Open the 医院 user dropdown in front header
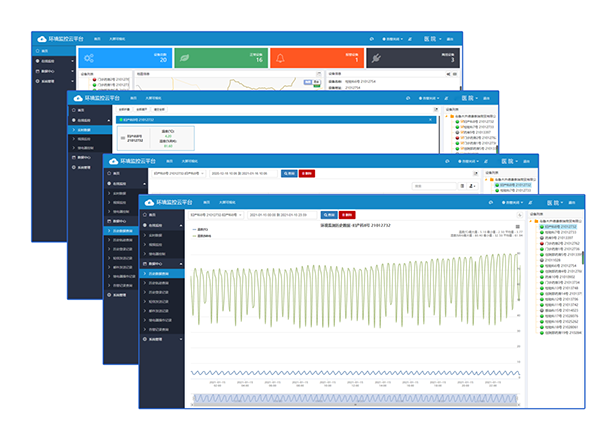The image size is (600, 437). pos(555,202)
